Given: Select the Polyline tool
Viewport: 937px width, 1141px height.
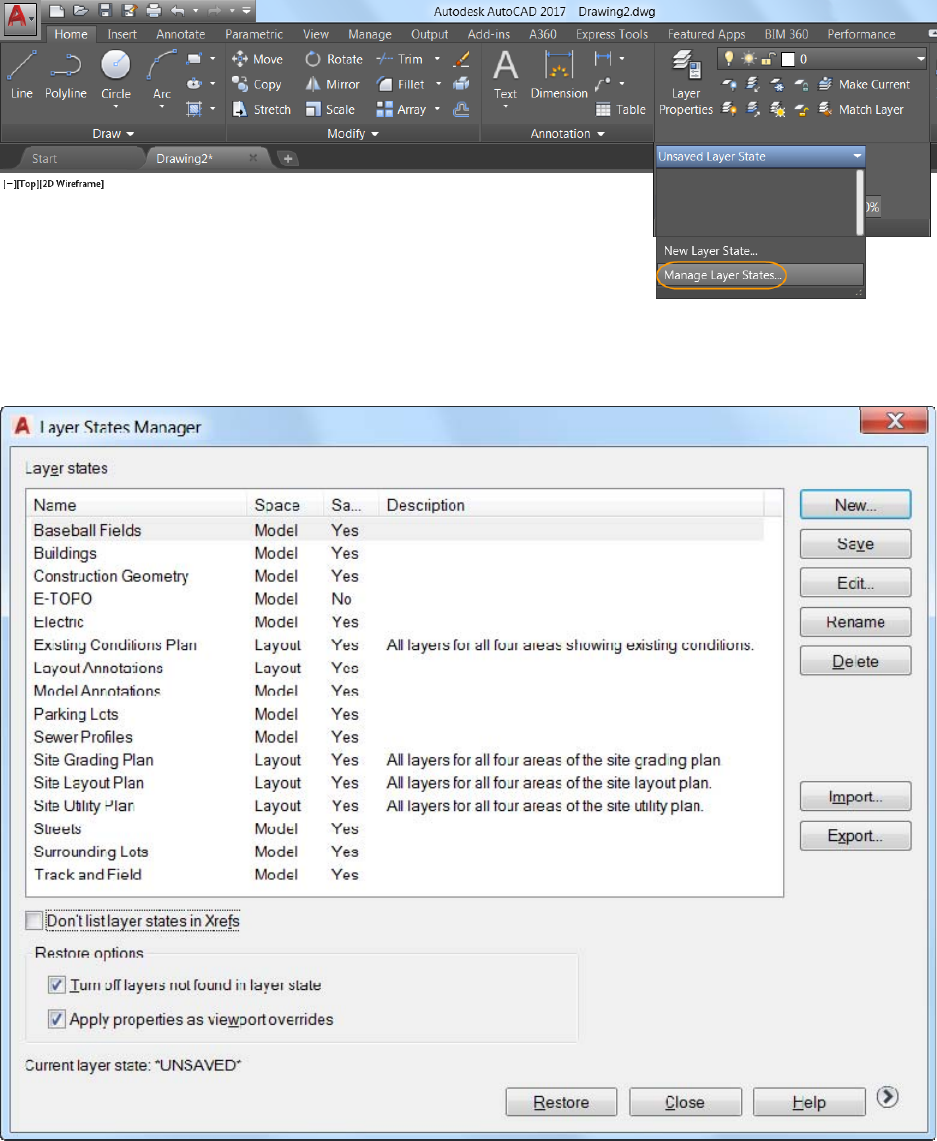Looking at the screenshot, I should coord(65,75).
